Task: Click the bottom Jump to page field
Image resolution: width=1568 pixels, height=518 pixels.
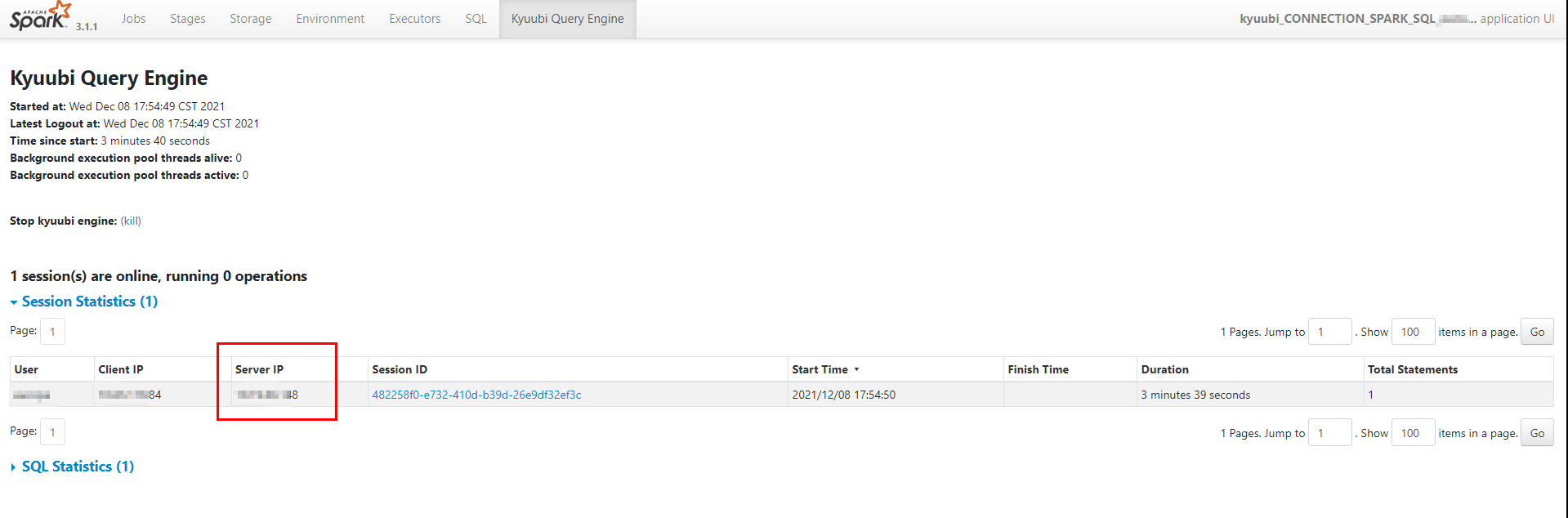Action: [1329, 433]
